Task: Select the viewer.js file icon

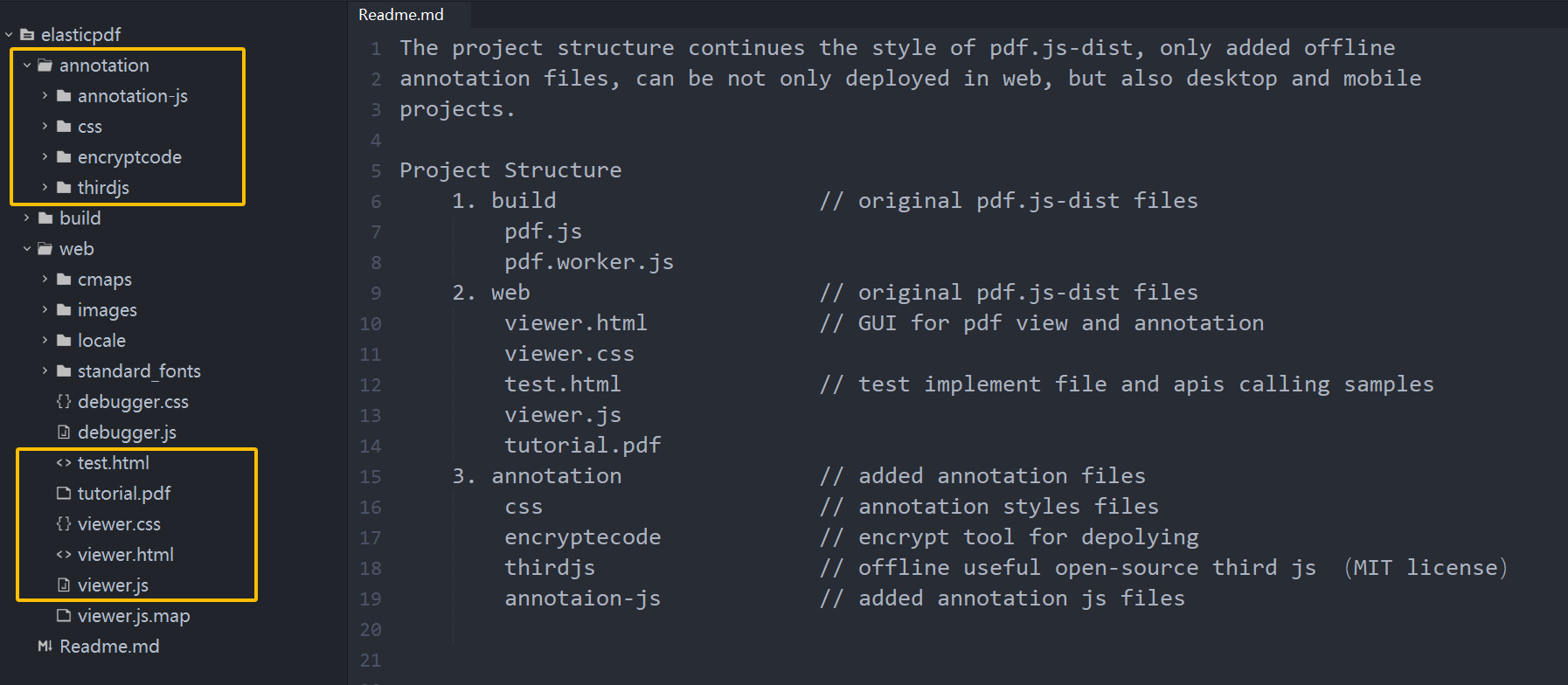Action: pyautogui.click(x=63, y=585)
